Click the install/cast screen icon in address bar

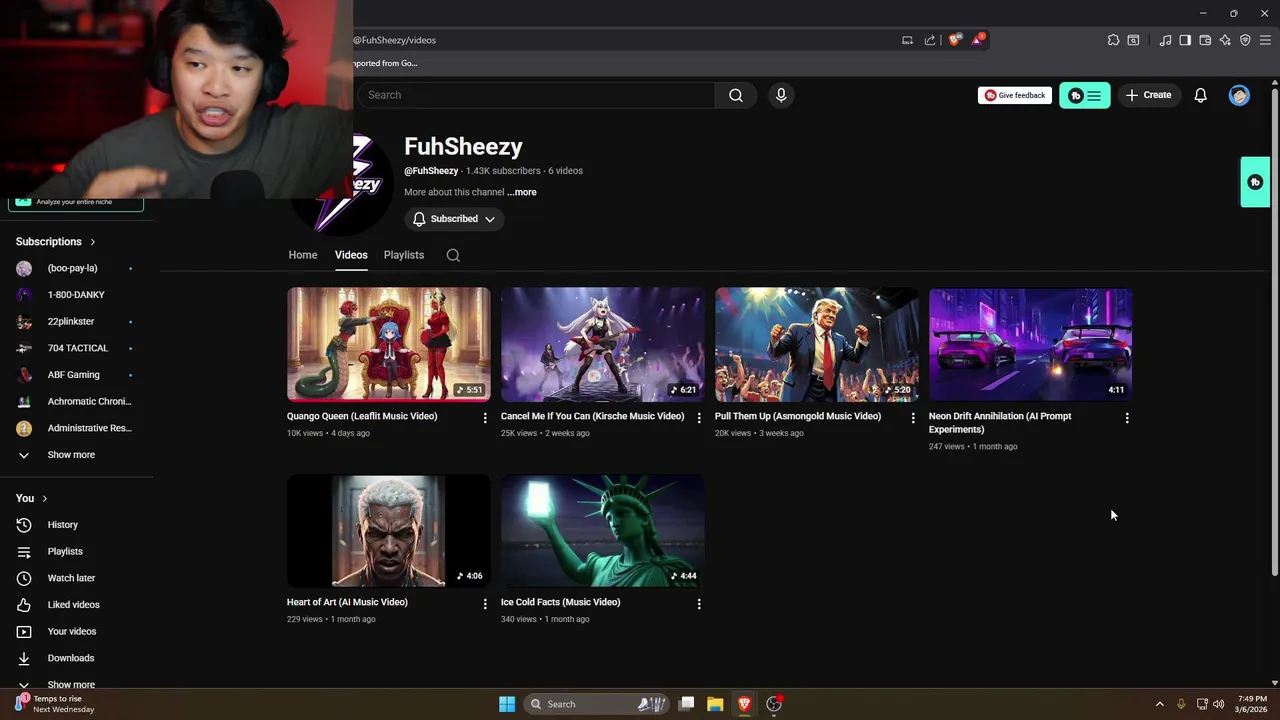907,40
